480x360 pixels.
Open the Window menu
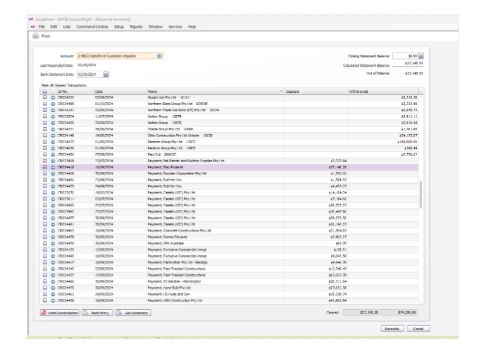pyautogui.click(x=155, y=27)
